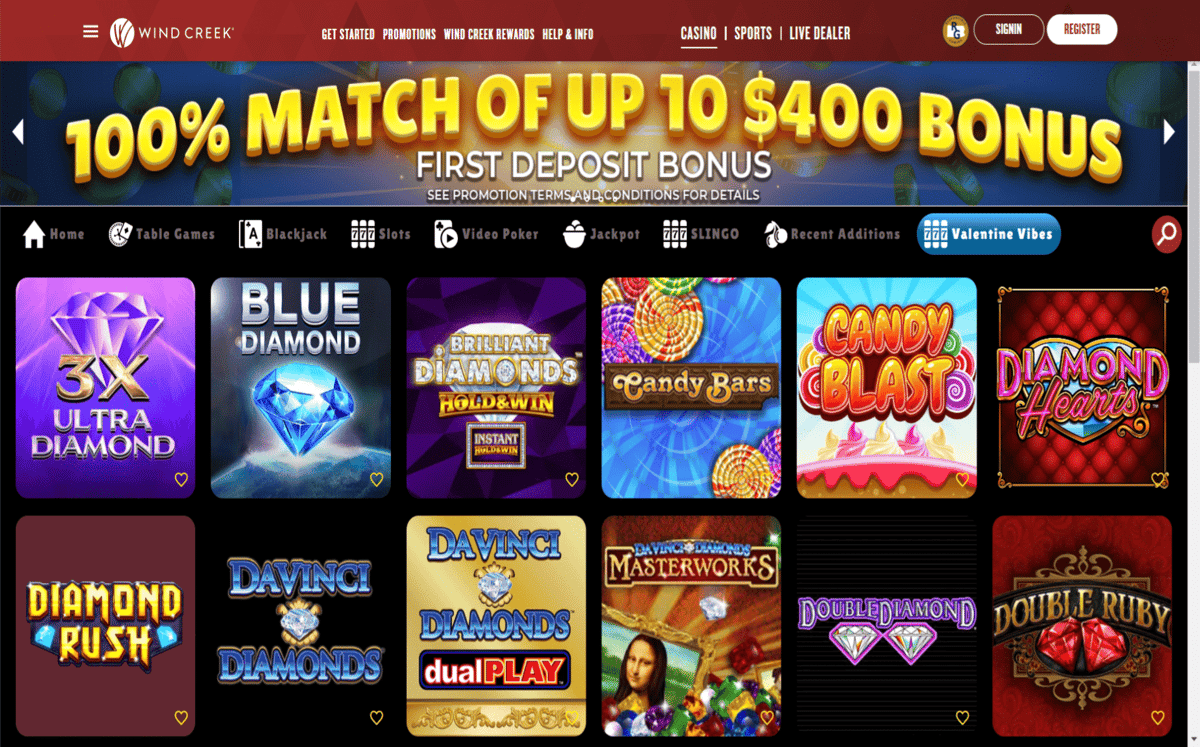Click the Wind Creek logo
The height and width of the screenshot is (747, 1200).
[x=172, y=32]
